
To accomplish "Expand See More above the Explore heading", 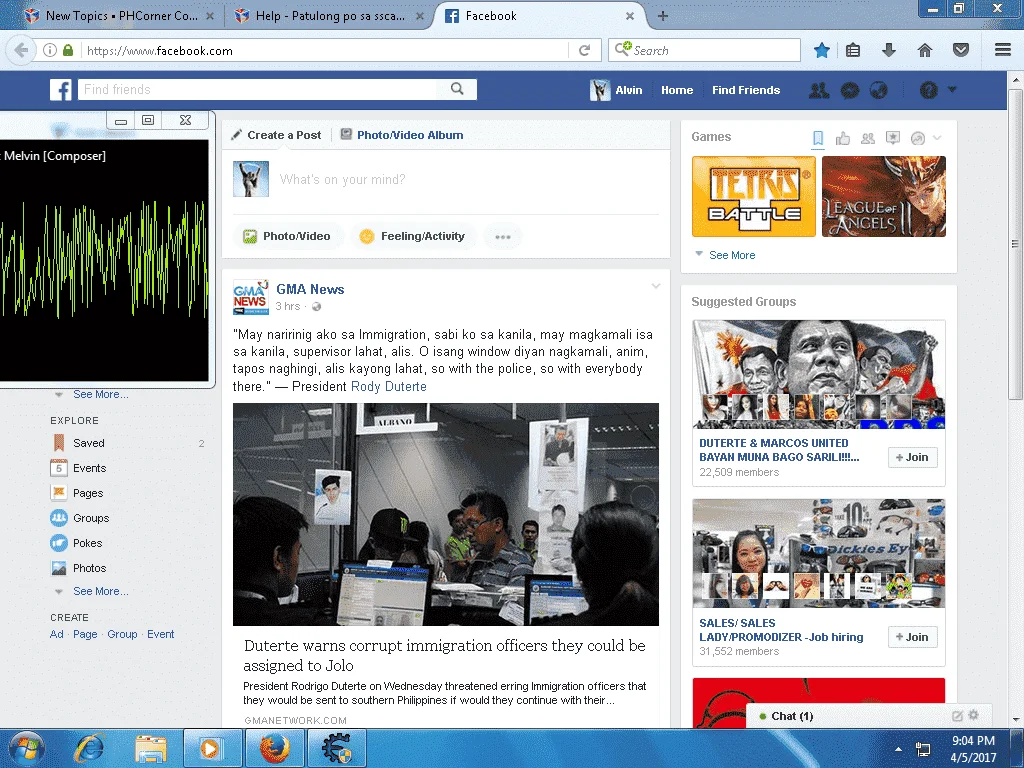I will pyautogui.click(x=101, y=394).
